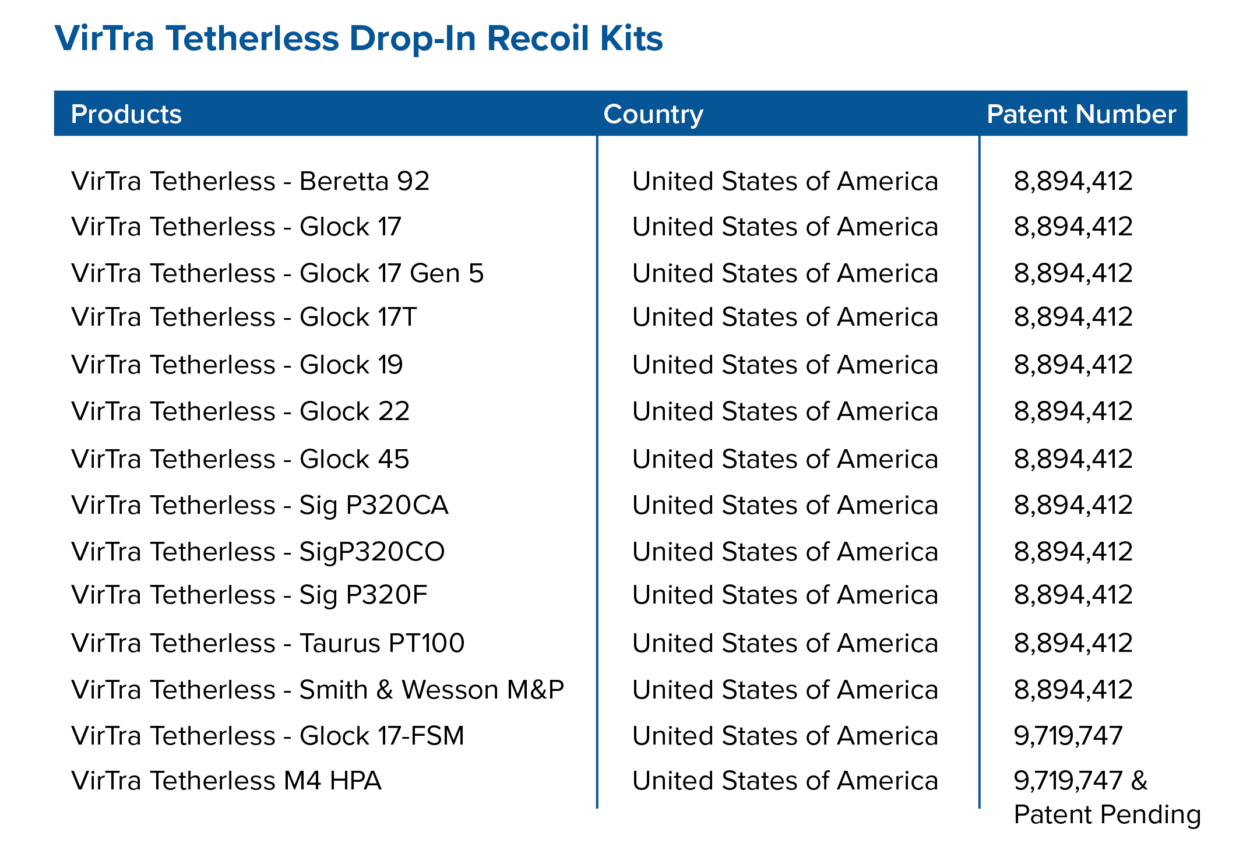Click the Beretta 92 row's United States of America cell

(x=785, y=181)
